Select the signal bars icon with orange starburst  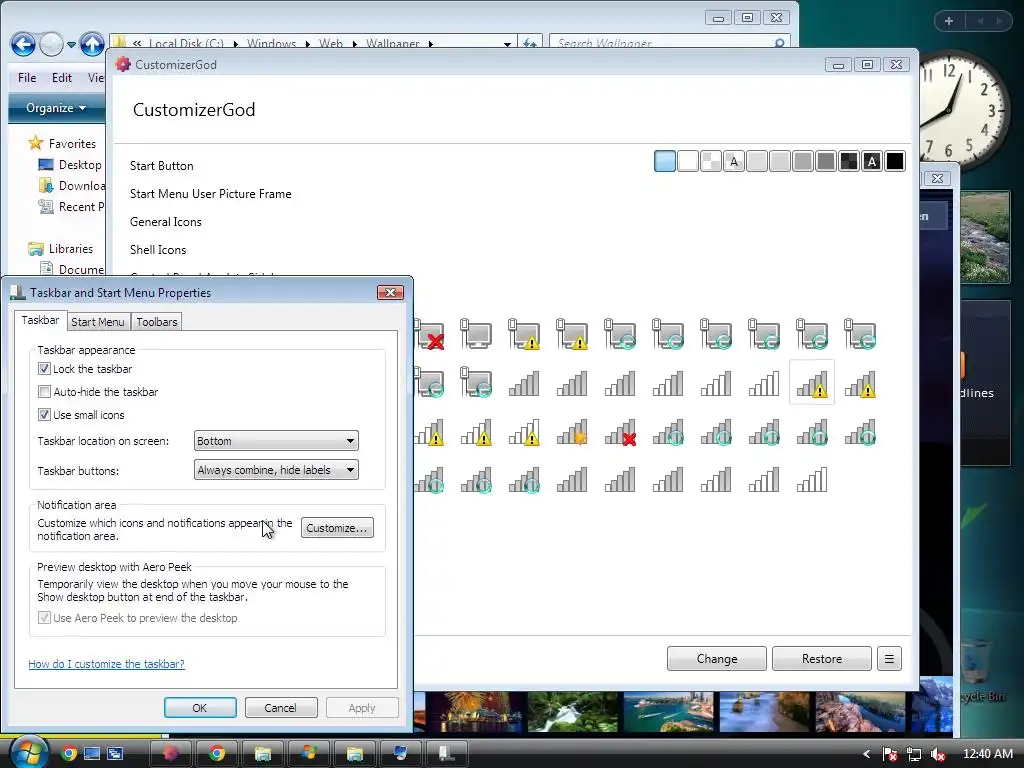[x=572, y=432]
